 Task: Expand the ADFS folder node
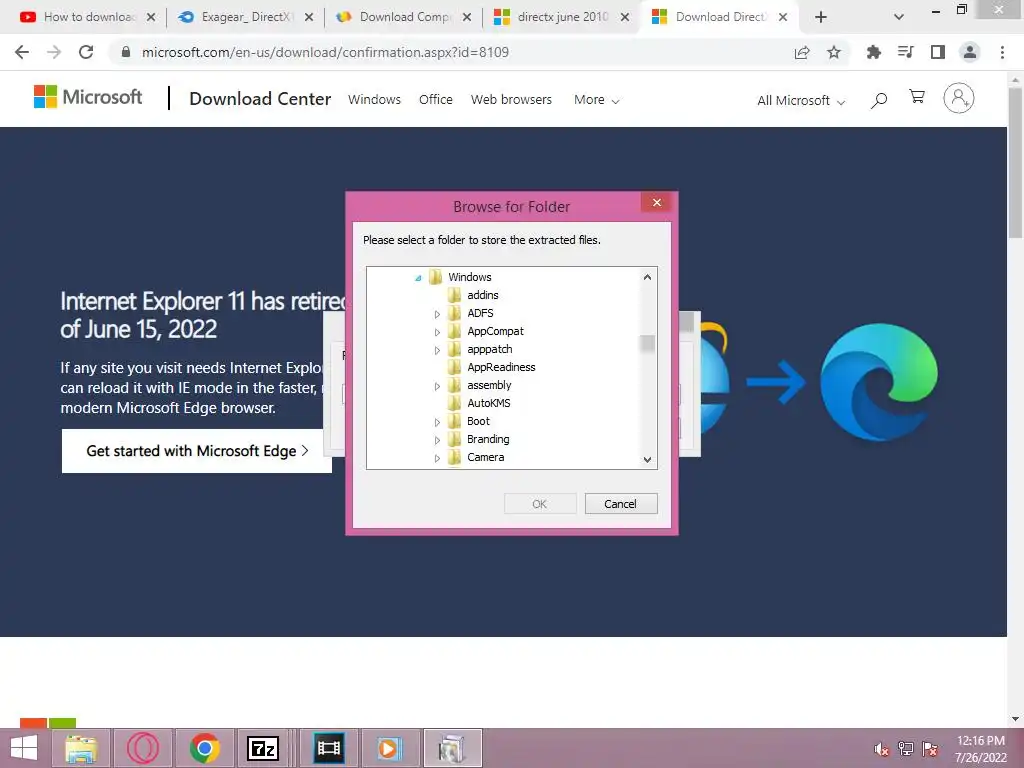pos(437,314)
